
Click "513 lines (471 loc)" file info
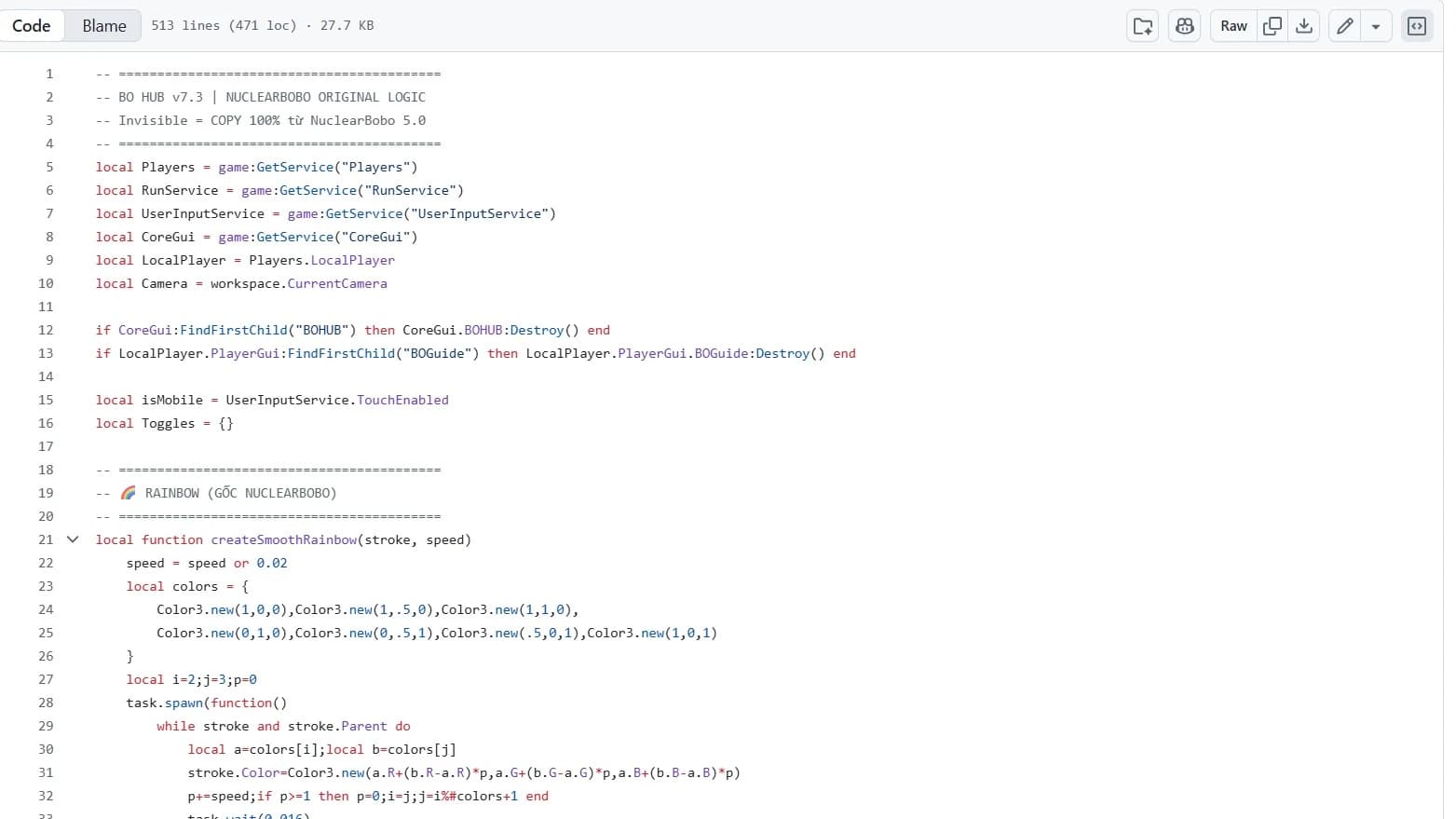224,26
